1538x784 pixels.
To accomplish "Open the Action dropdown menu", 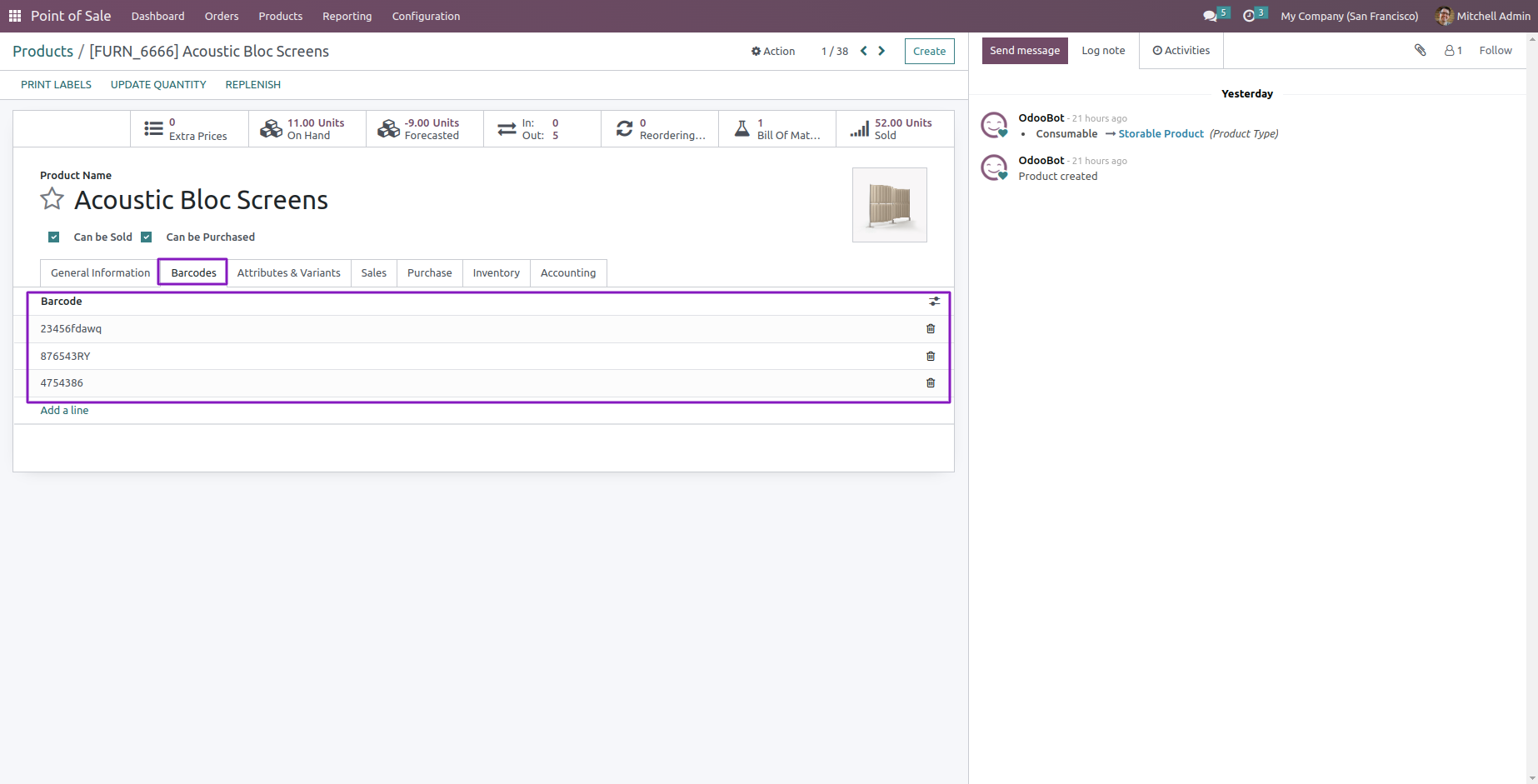I will point(772,51).
